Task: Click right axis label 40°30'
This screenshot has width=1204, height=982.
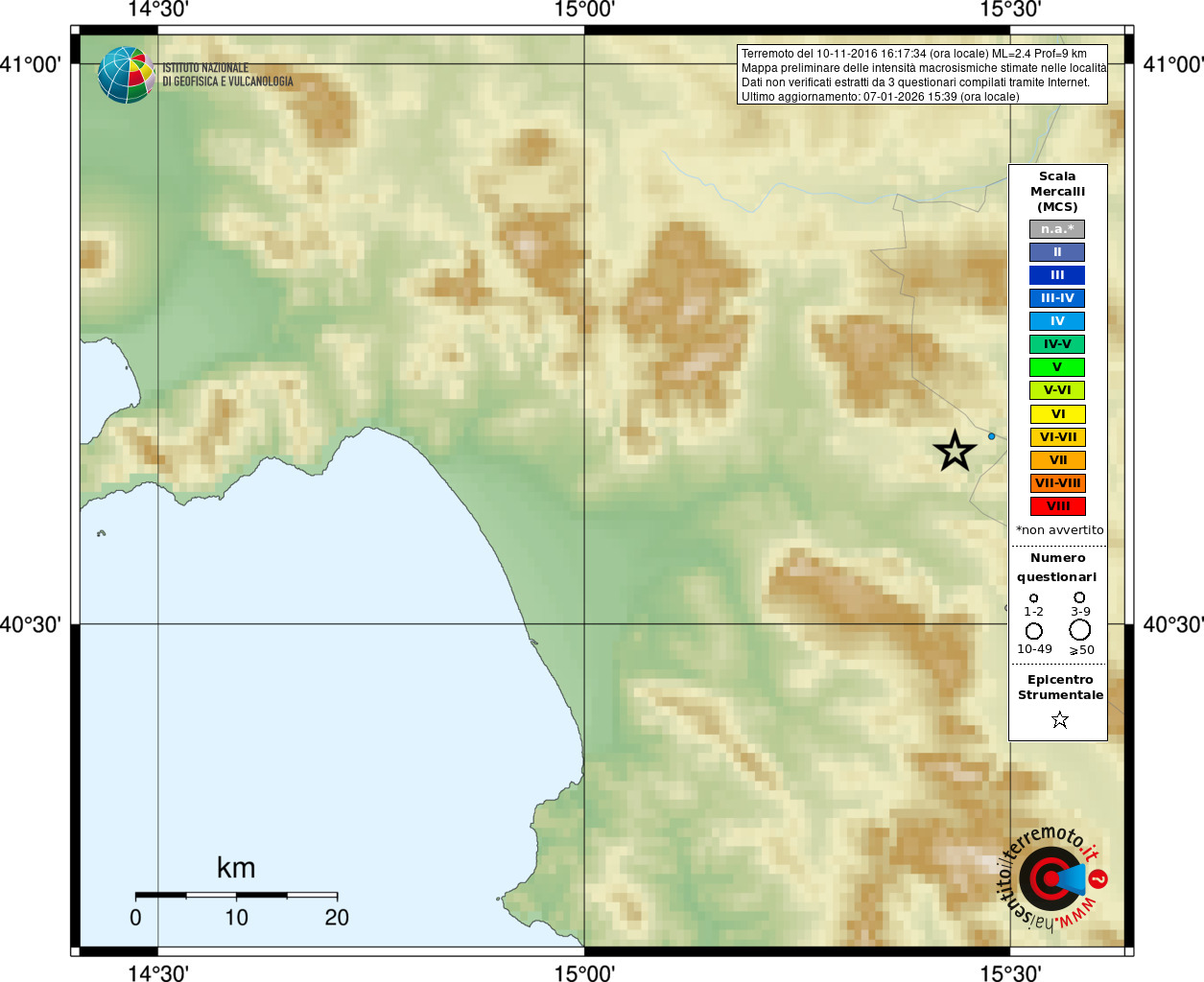Action: pos(1173,624)
